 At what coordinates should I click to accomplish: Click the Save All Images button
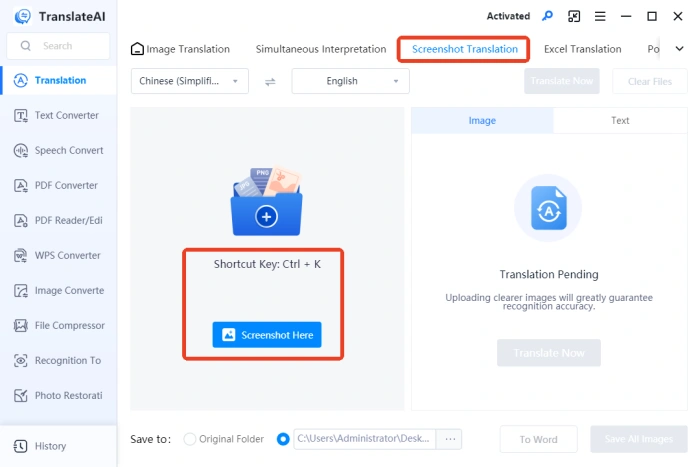pos(639,439)
